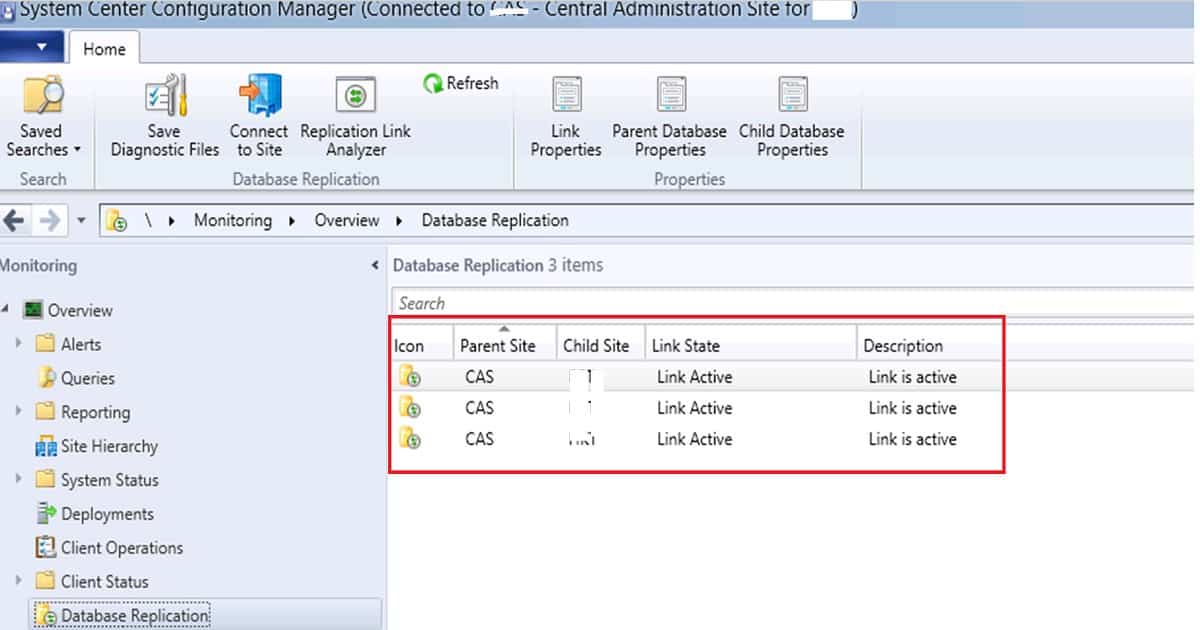Select the Client Status folder
This screenshot has width=1200, height=630.
pos(91,581)
